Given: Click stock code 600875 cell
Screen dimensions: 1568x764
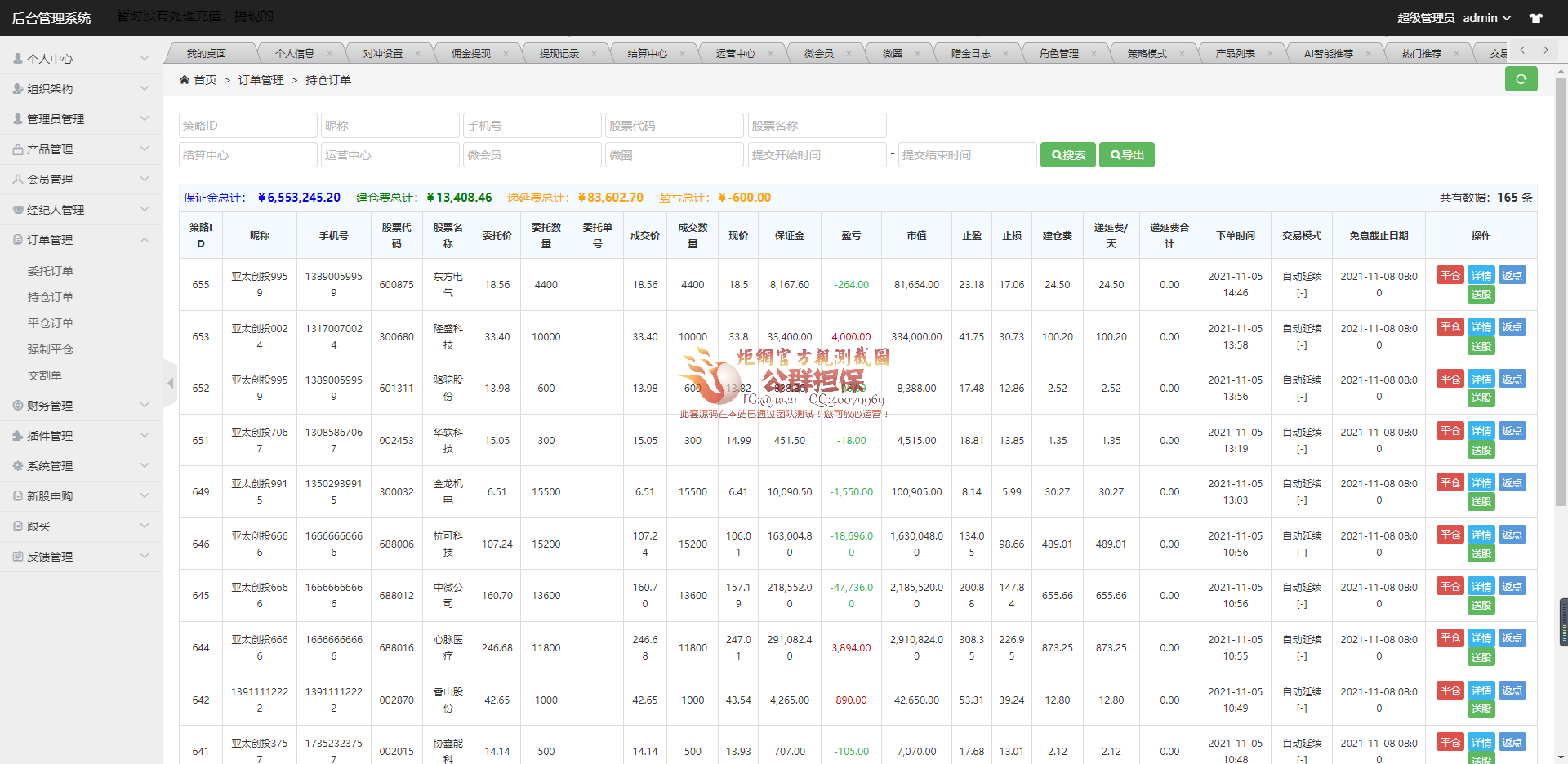Looking at the screenshot, I should pos(397,285).
